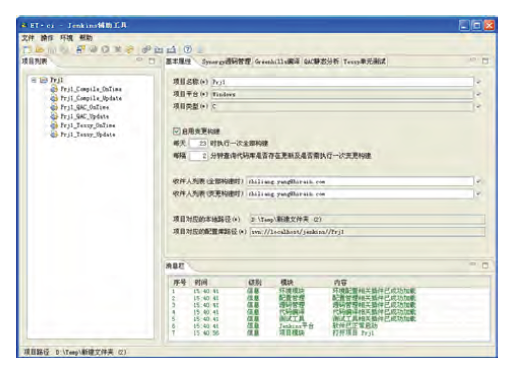Click the 级别 column header
The height and width of the screenshot is (372, 519).
255,283
